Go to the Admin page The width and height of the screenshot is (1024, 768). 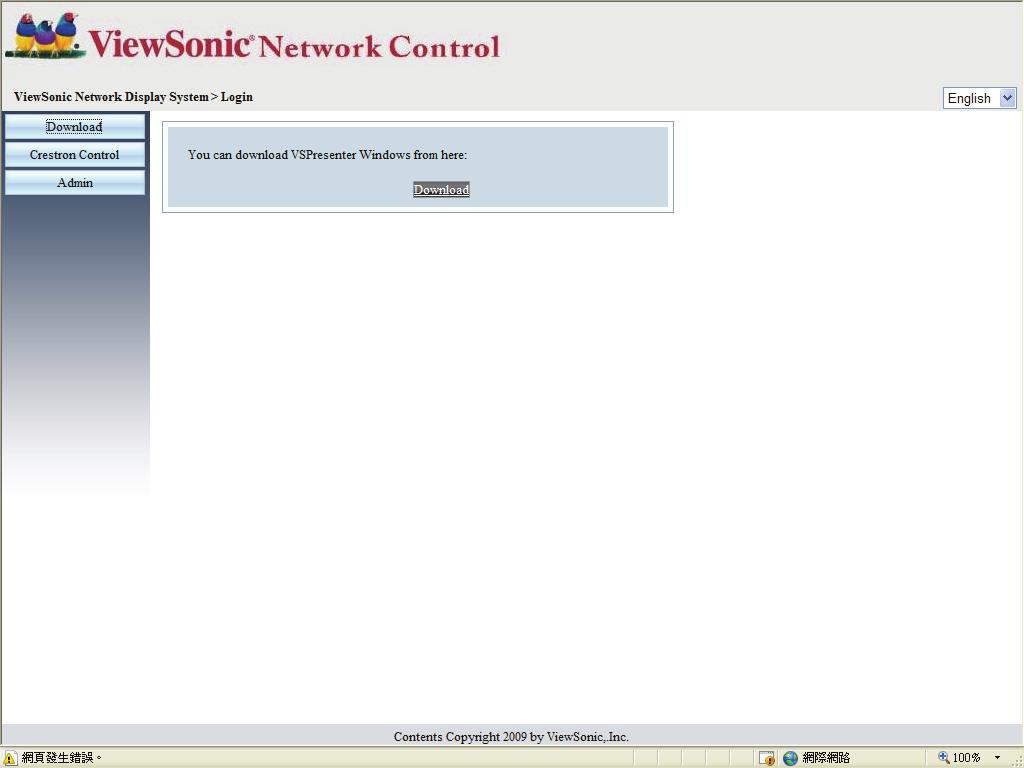pyautogui.click(x=74, y=183)
